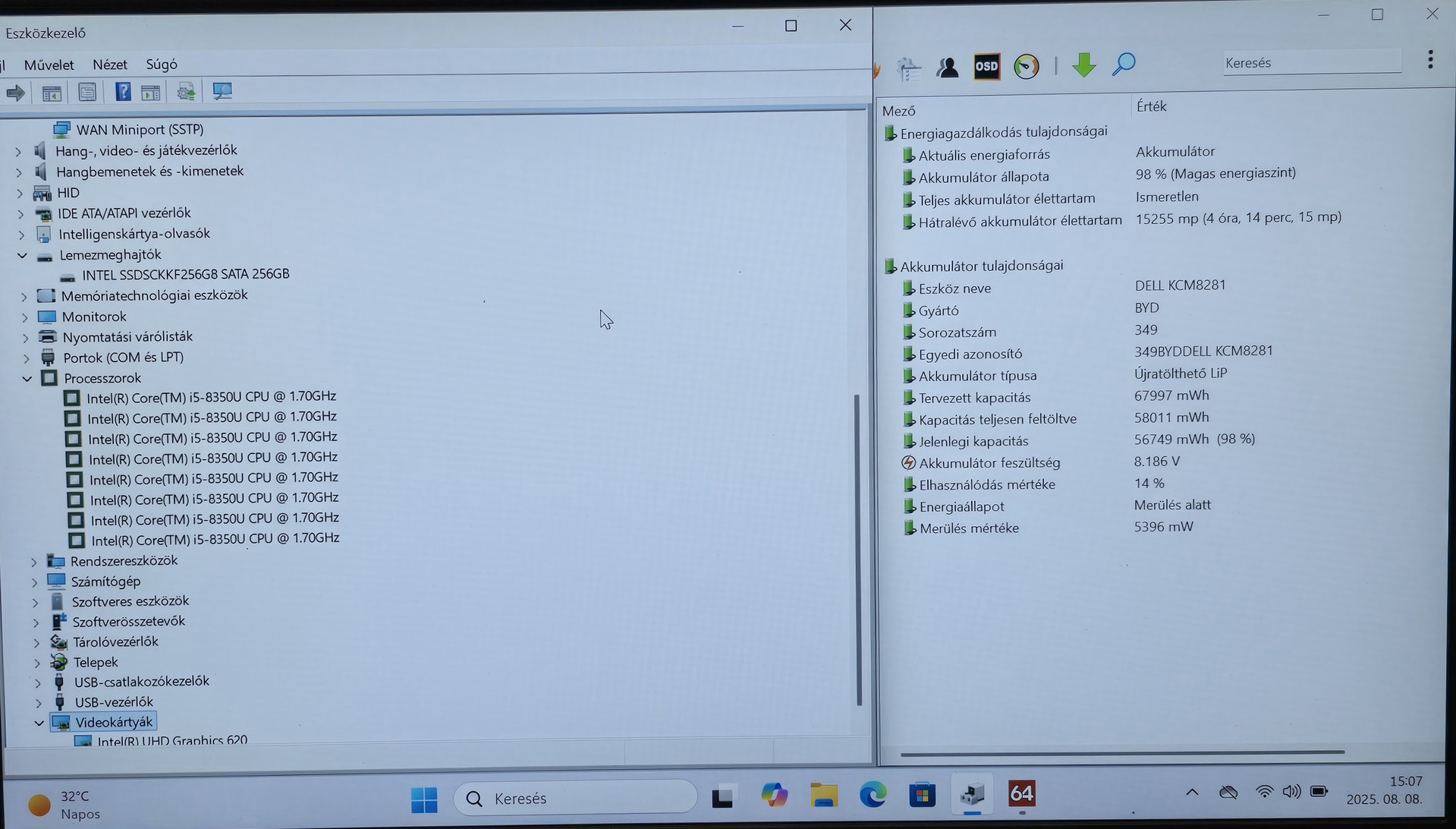Click the forward arrow in Eszközkezelő toolbar
Viewport: 1456px width, 829px height.
(x=15, y=93)
